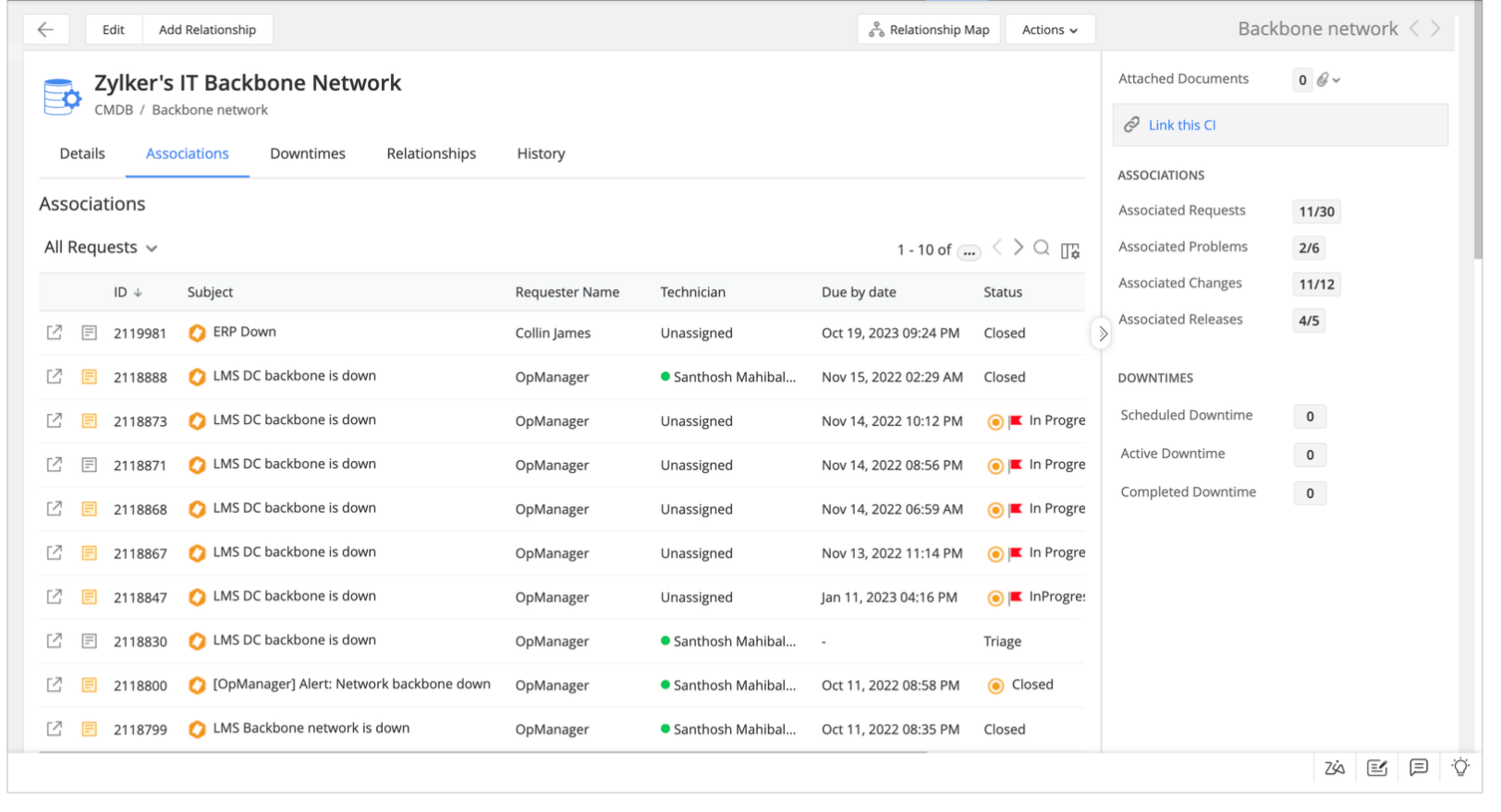Screen dimensions: 1501x812
Task: Go to previous page of requests
Action: click(x=996, y=247)
